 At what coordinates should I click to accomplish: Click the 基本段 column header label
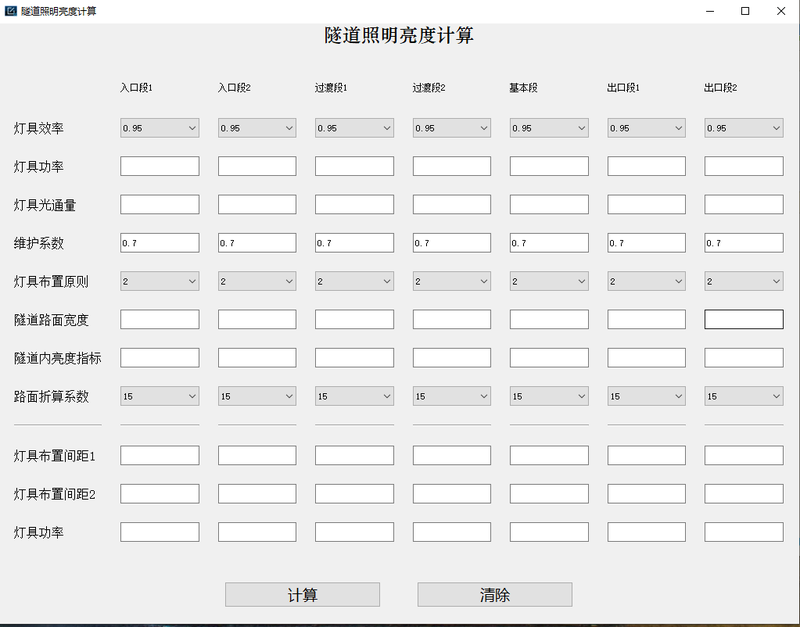pyautogui.click(x=523, y=88)
